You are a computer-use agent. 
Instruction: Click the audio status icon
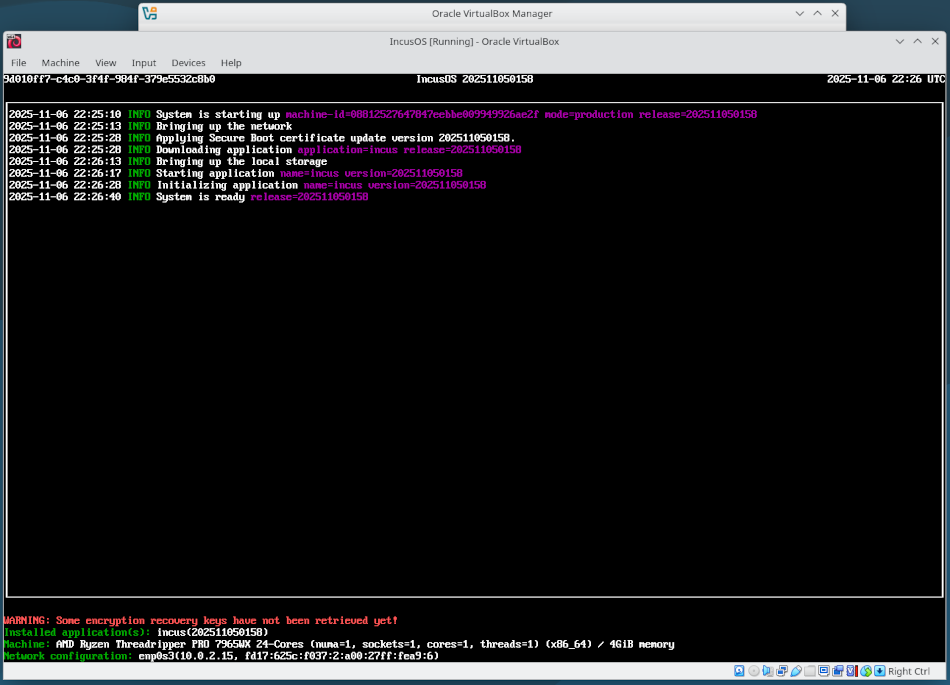(766, 670)
